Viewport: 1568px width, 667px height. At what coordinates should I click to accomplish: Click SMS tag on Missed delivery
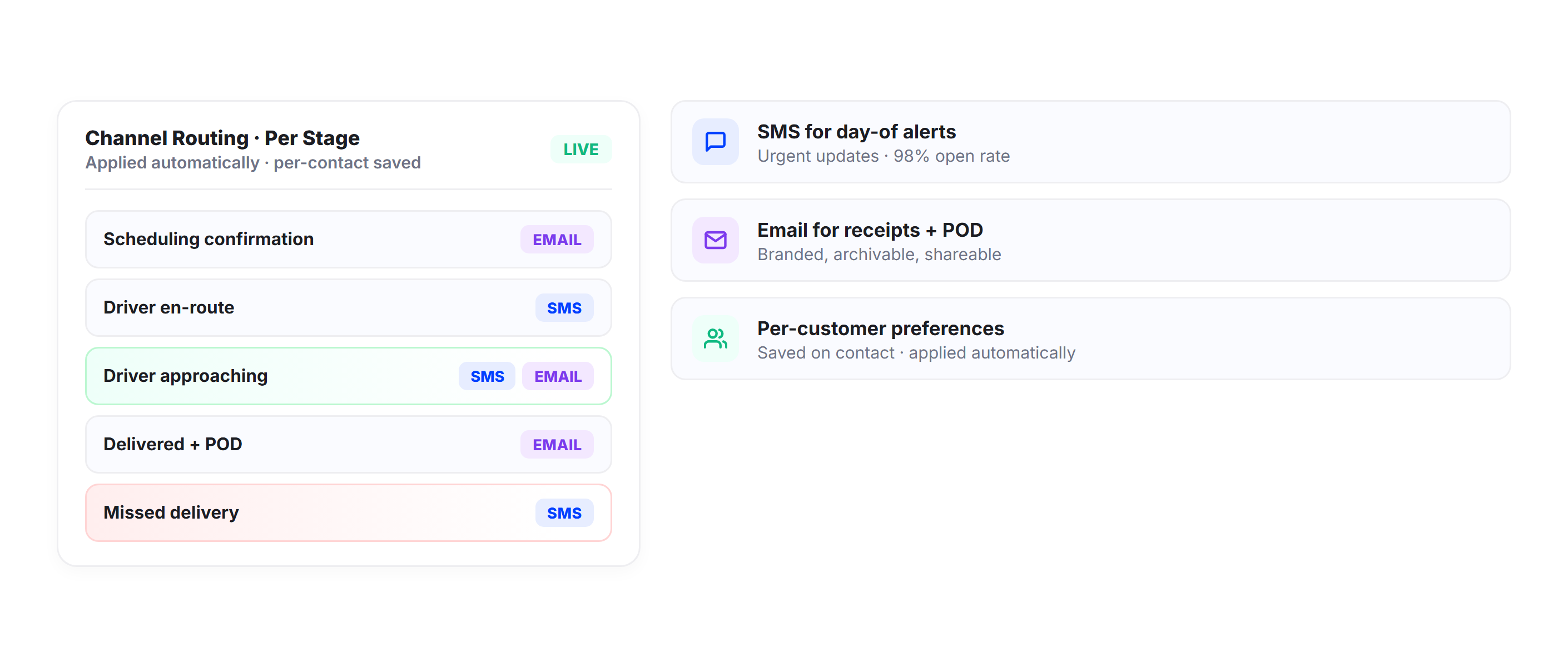pos(564,513)
